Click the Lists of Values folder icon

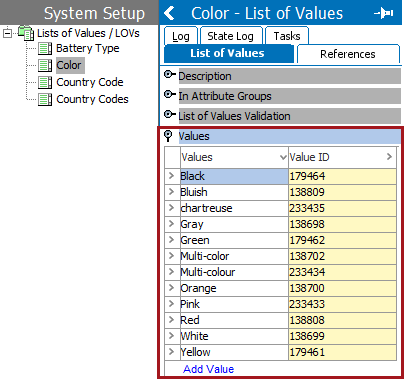tap(26, 33)
